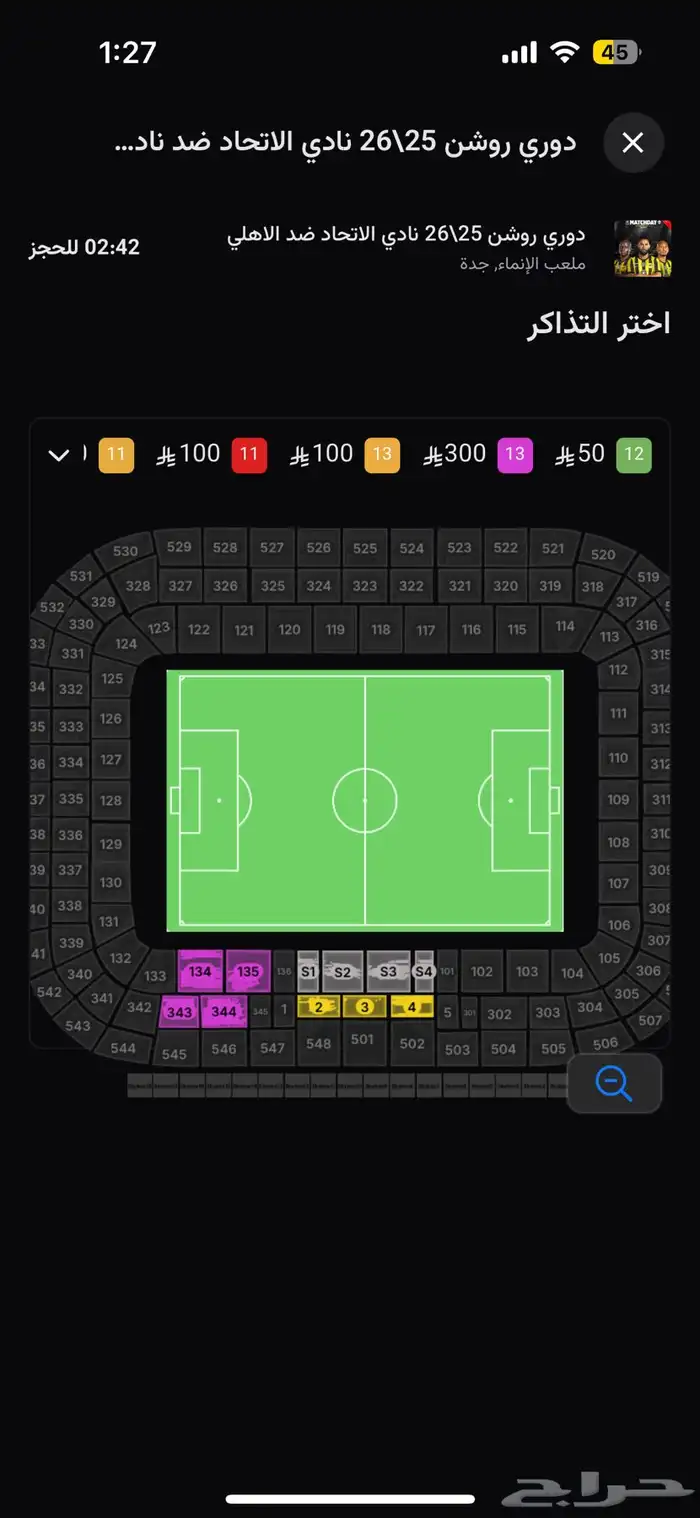Tap the orange 13 category badge
This screenshot has width=700, height=1518.
click(x=382, y=455)
